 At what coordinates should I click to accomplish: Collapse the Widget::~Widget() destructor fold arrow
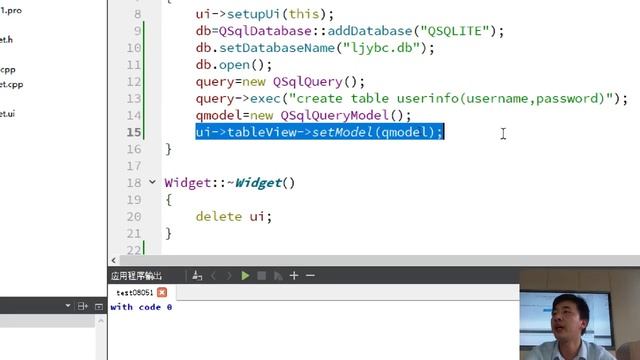(x=152, y=182)
